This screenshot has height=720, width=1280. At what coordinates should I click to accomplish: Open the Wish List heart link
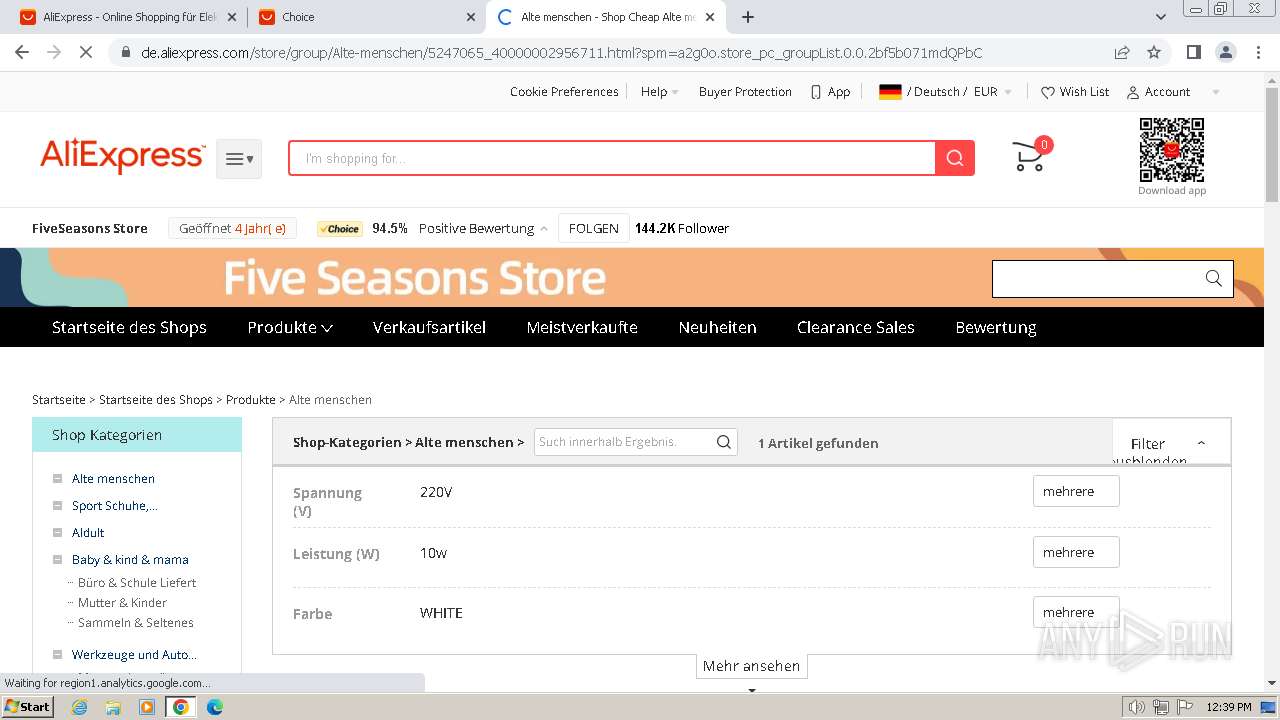tap(1075, 91)
